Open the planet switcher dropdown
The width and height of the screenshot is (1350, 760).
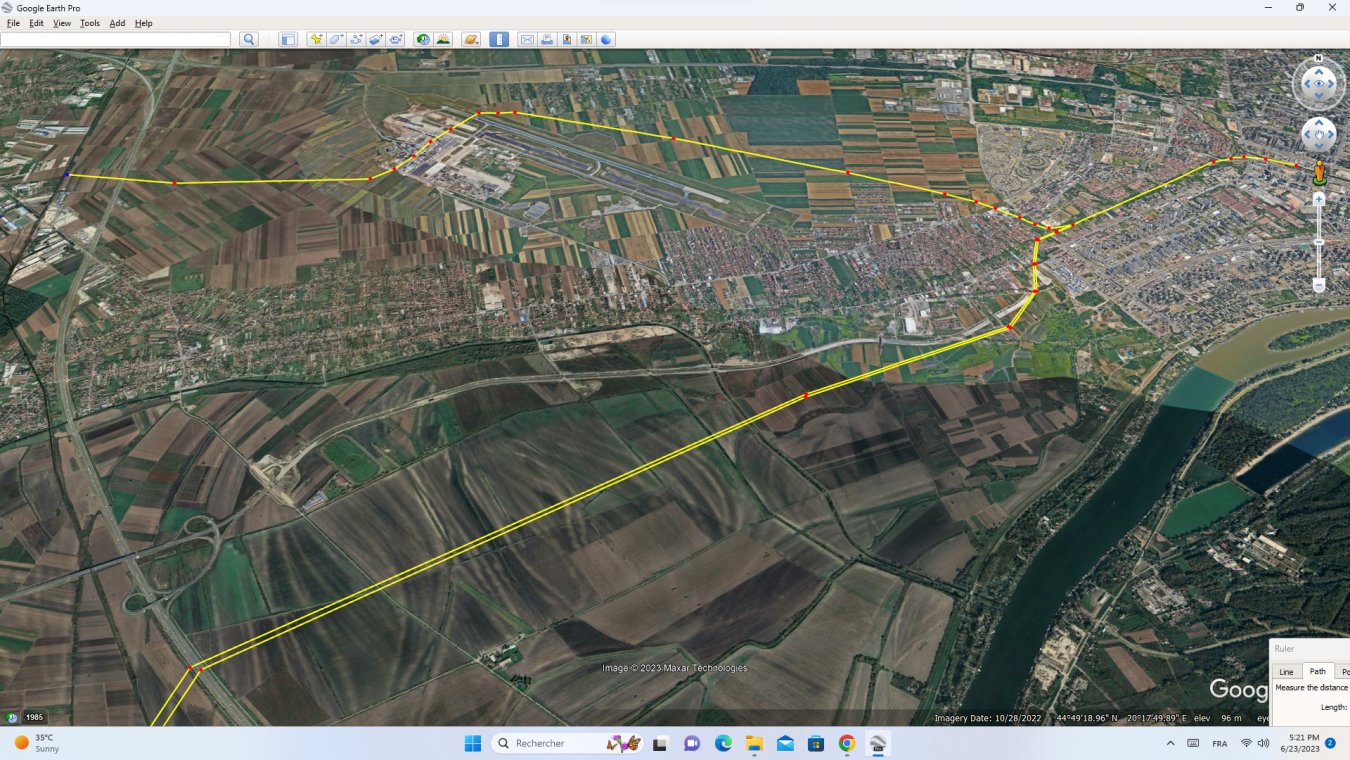(471, 40)
